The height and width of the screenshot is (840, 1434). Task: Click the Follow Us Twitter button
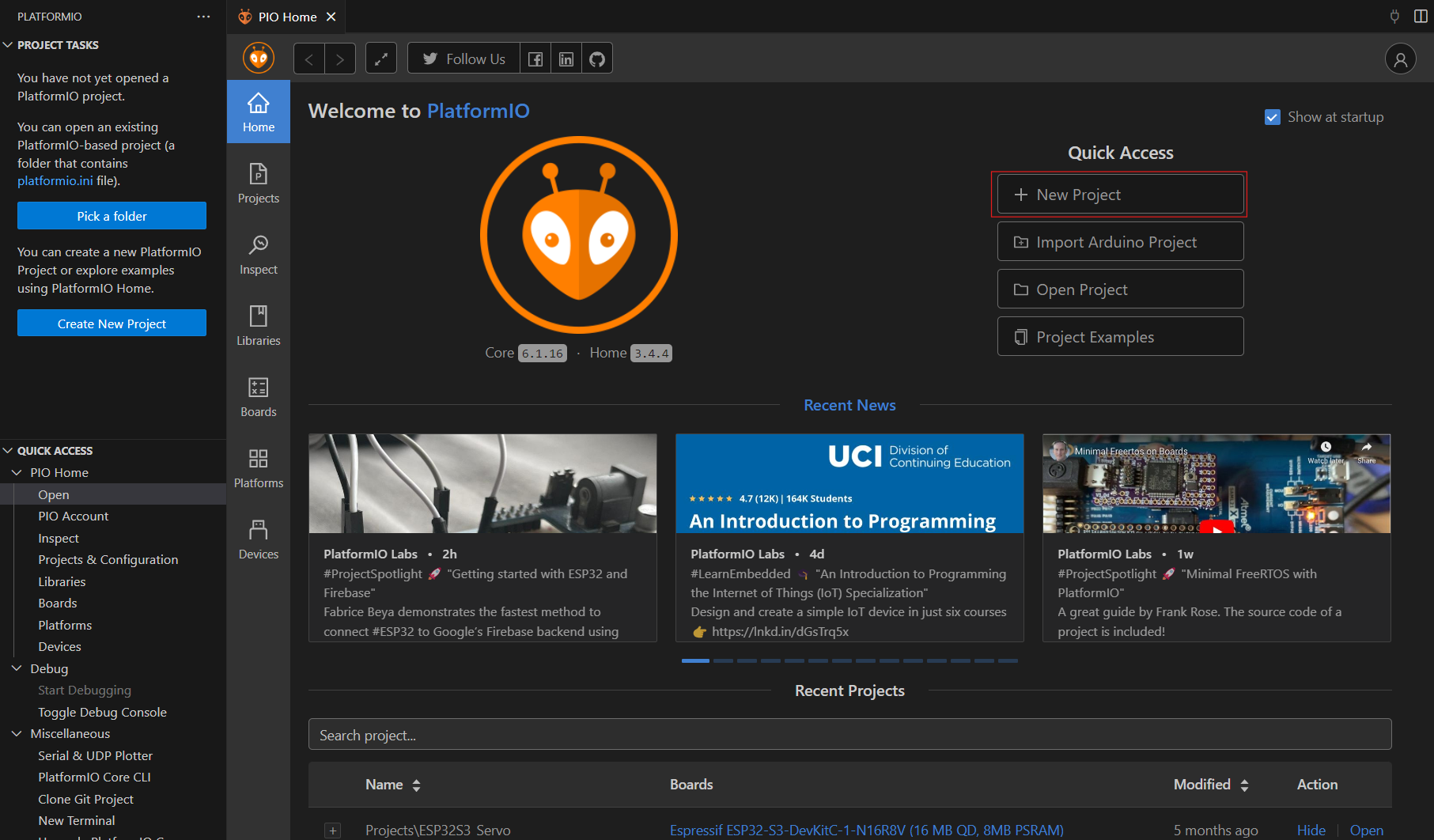coord(463,59)
